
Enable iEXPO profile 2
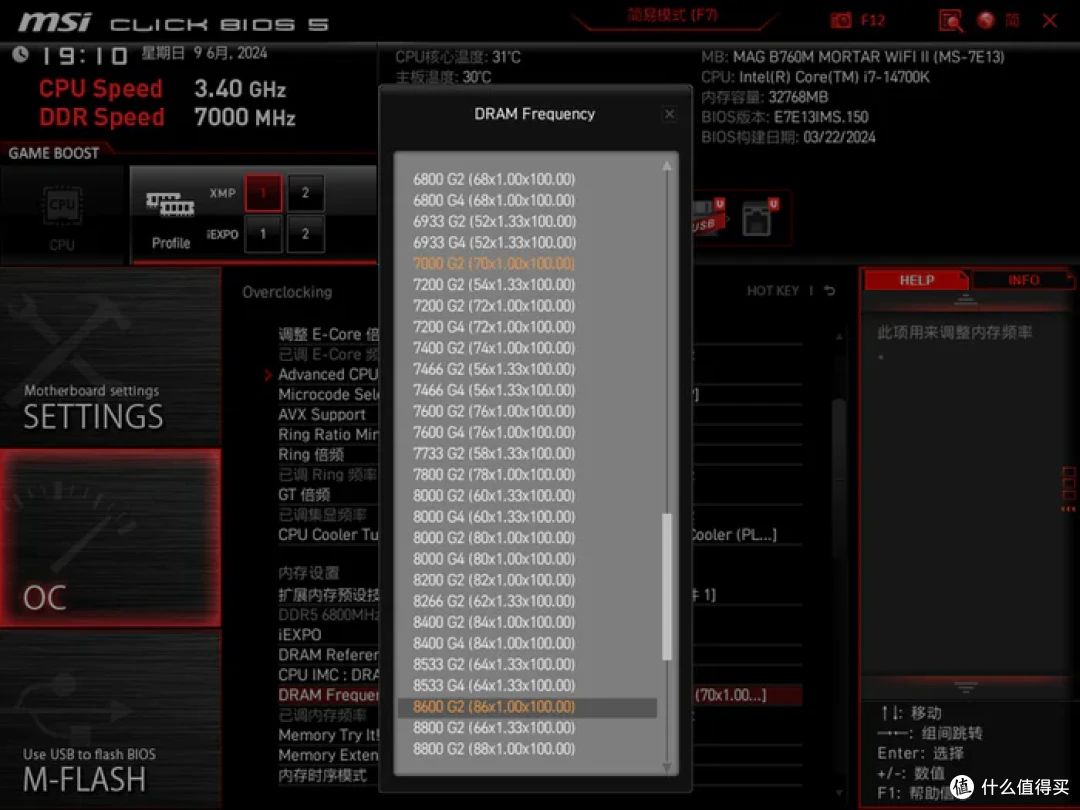pos(305,234)
